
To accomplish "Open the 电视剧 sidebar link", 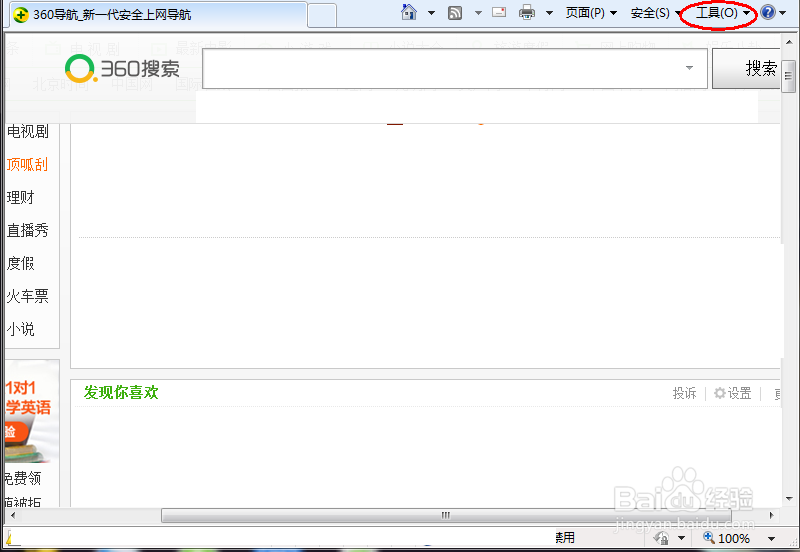I will coord(28,132).
